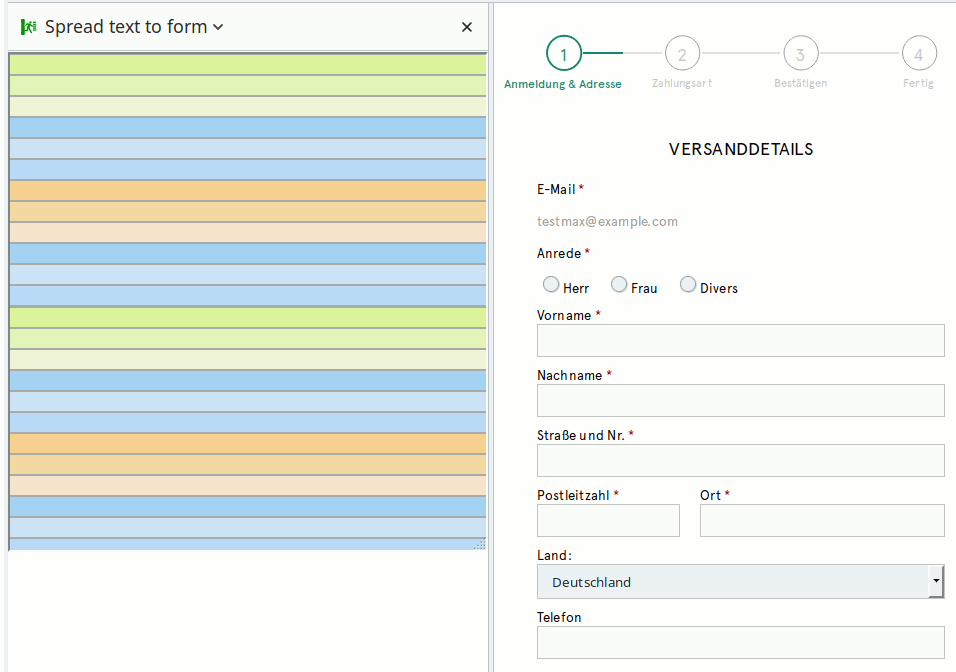Go to step 1 Anmeldung & Adresse
Screen dimensions: 956x672
563,54
